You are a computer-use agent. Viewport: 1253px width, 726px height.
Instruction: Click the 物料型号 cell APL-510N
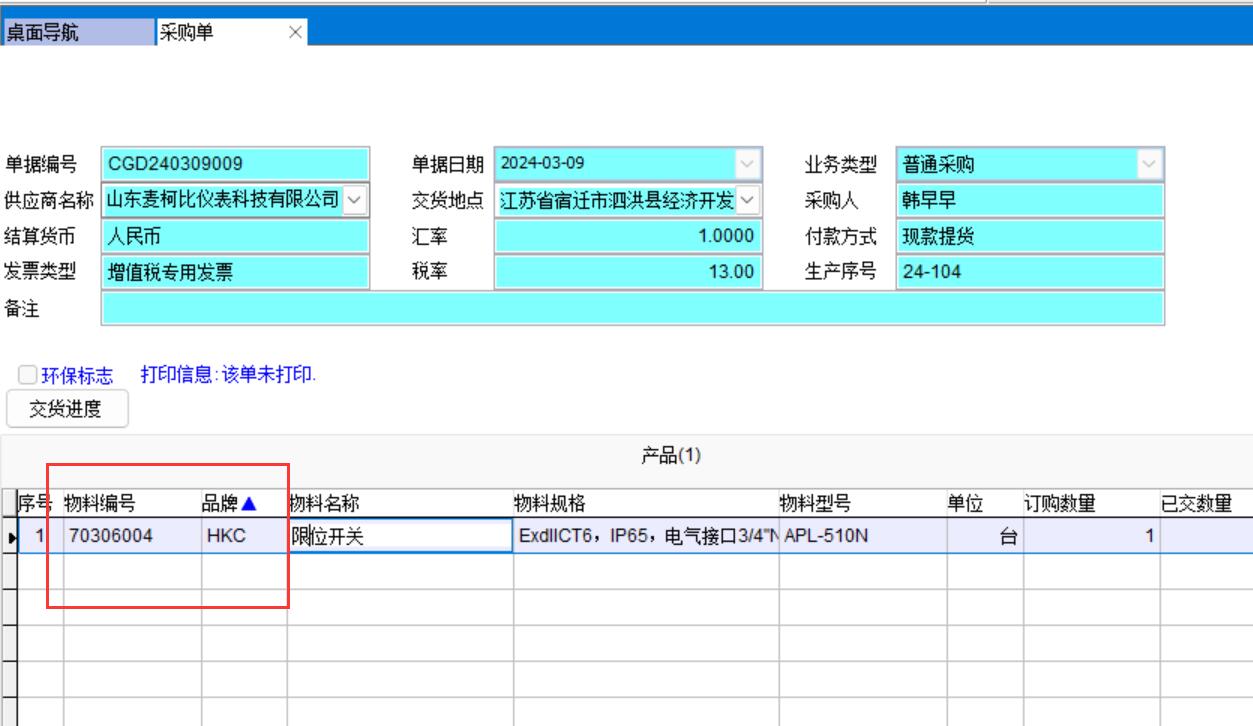[862, 537]
